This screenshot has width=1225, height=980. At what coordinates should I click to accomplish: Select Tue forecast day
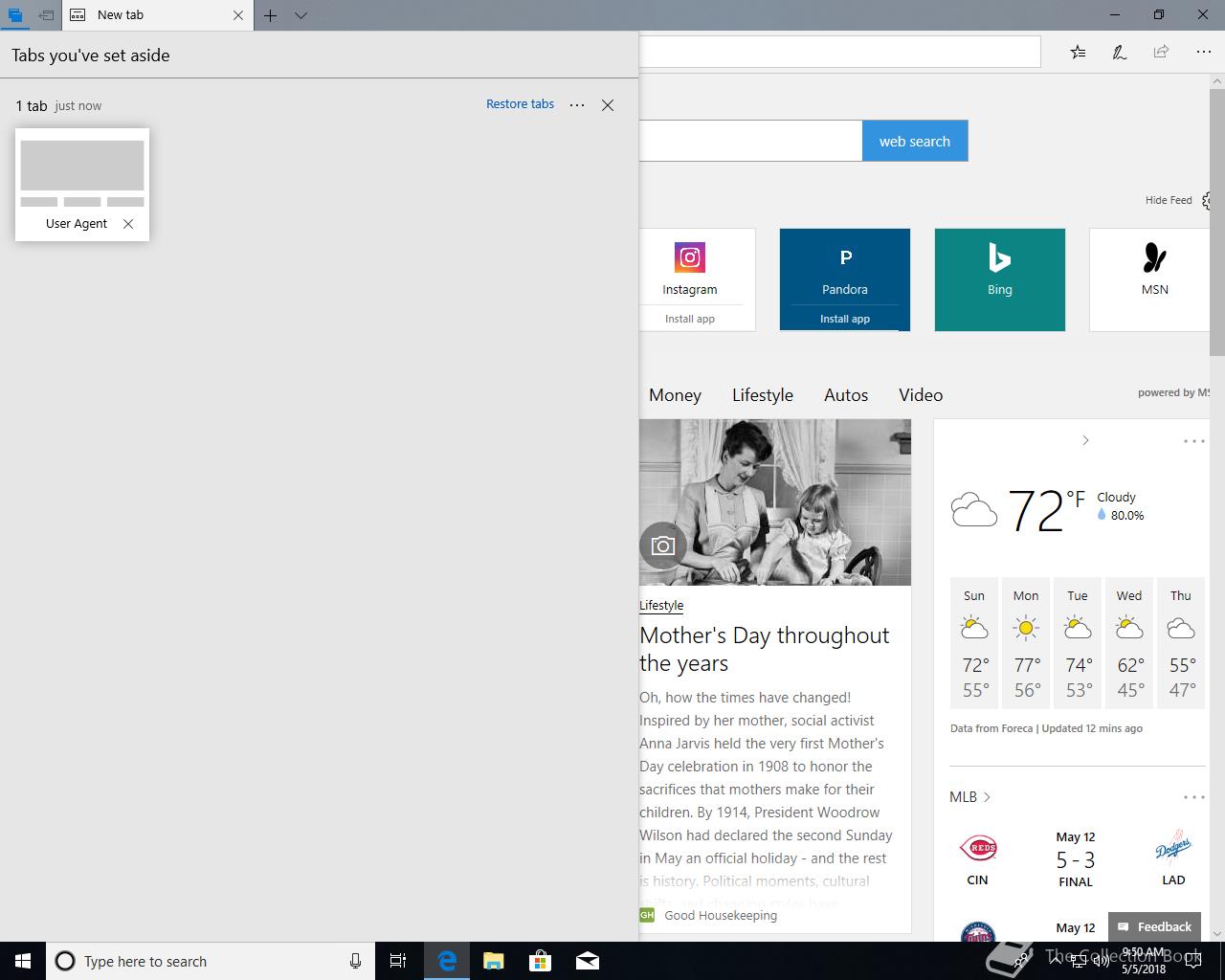(x=1078, y=643)
